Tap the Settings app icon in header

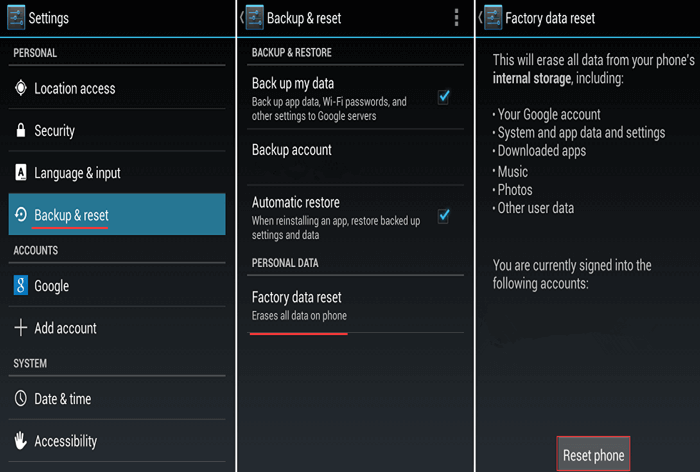click(15, 18)
